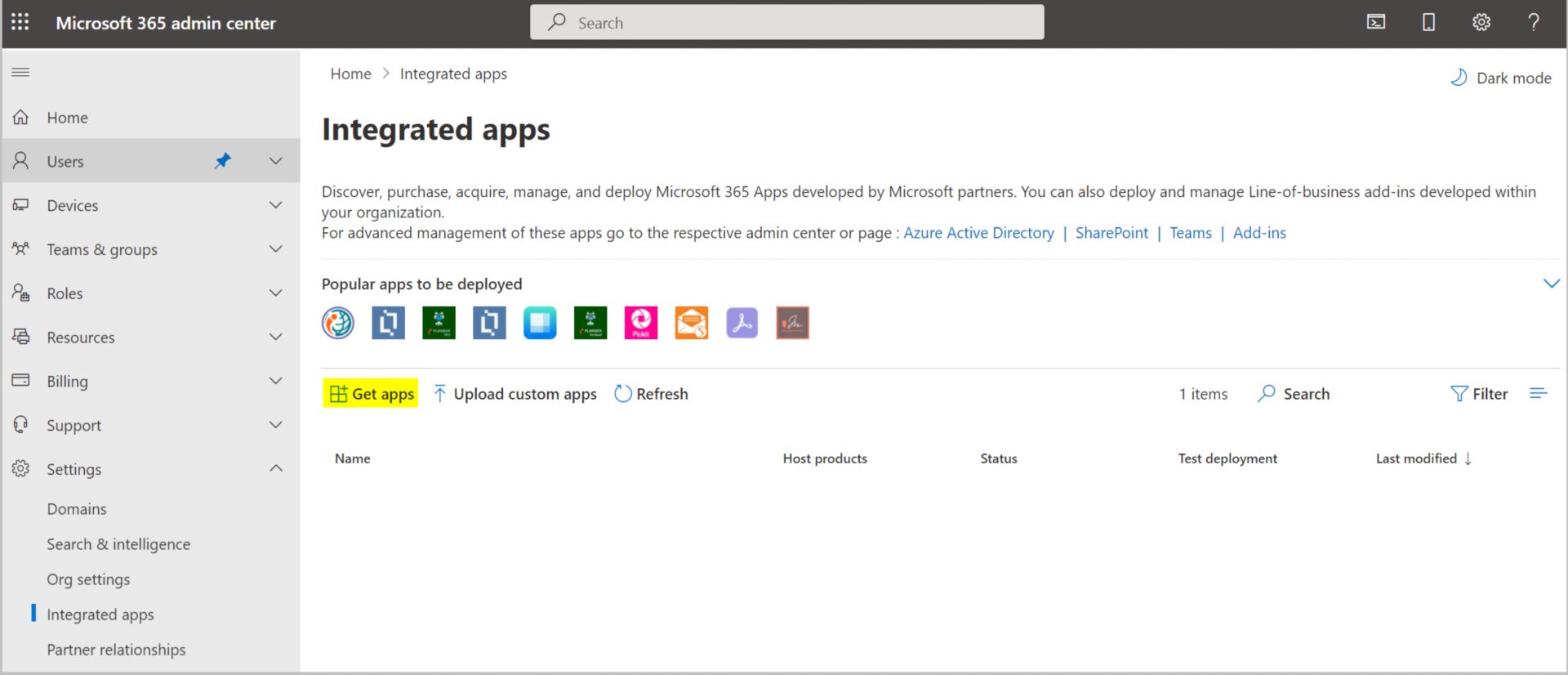Image resolution: width=1568 pixels, height=675 pixels.
Task: Select Roles in the navigation
Action: point(65,293)
